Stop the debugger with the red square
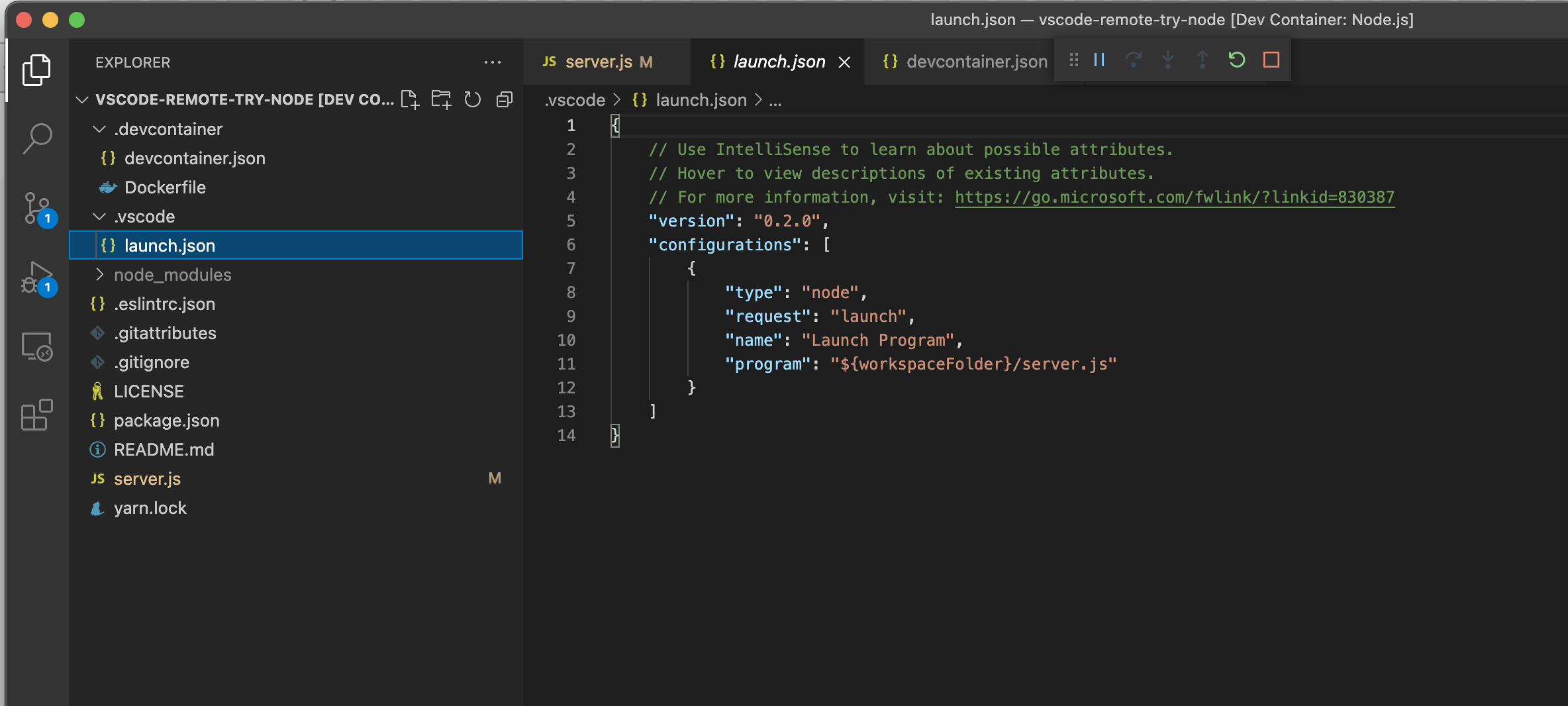 pos(1271,60)
